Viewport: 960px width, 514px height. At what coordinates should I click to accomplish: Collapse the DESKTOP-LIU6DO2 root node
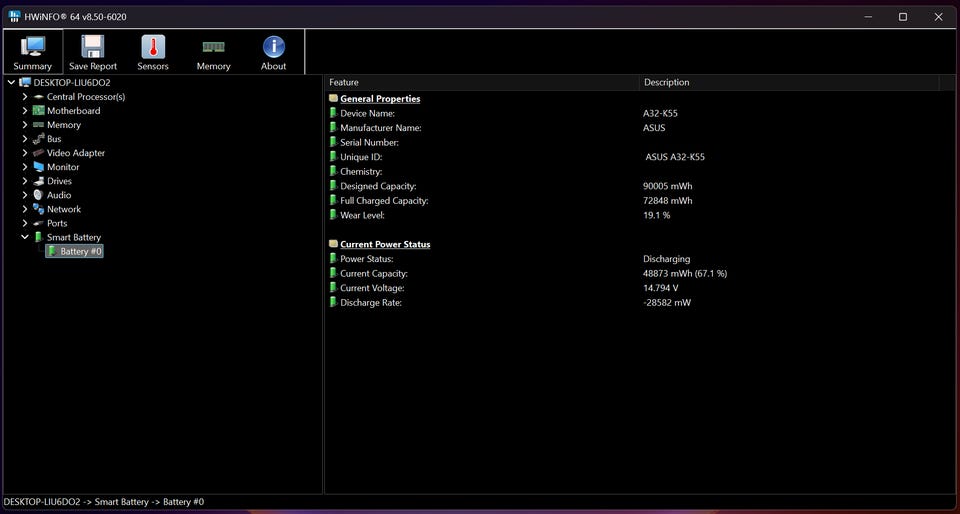11,82
